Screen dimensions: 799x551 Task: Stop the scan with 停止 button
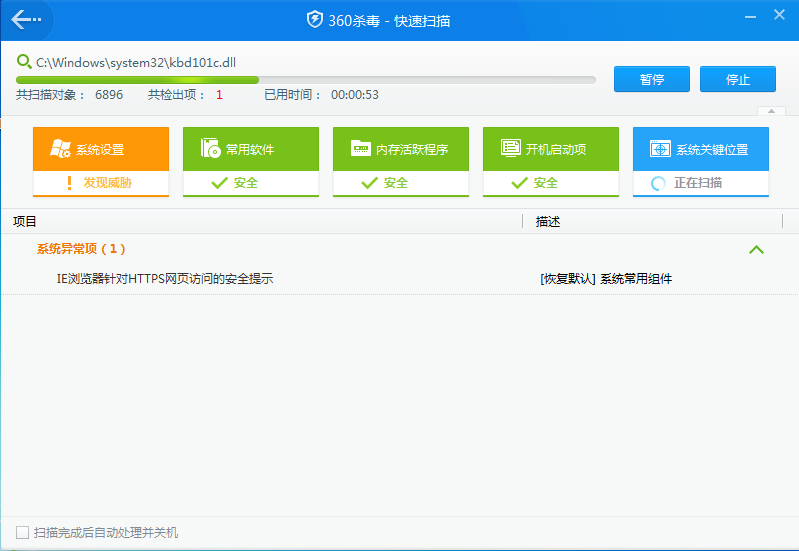[x=738, y=79]
